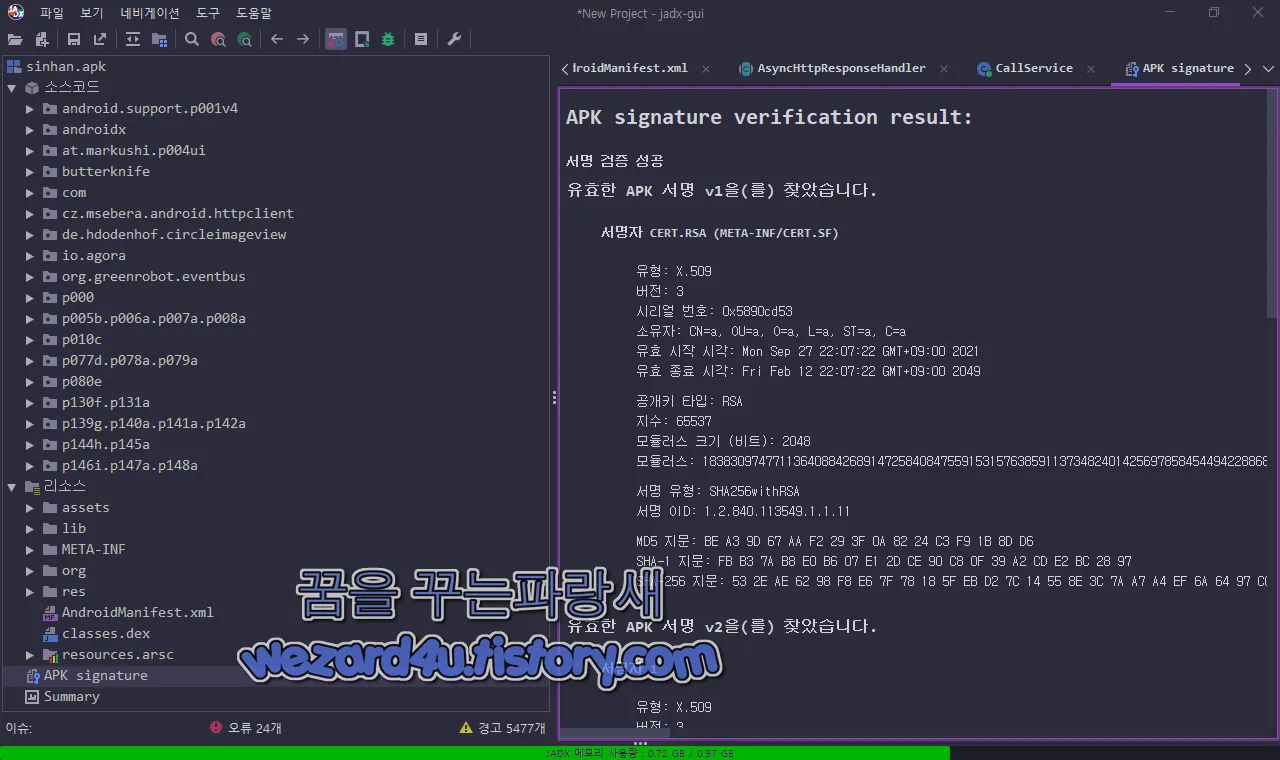Expand org.greenrobot.eventbus package
Image resolution: width=1280 pixels, height=760 pixels.
click(30, 276)
